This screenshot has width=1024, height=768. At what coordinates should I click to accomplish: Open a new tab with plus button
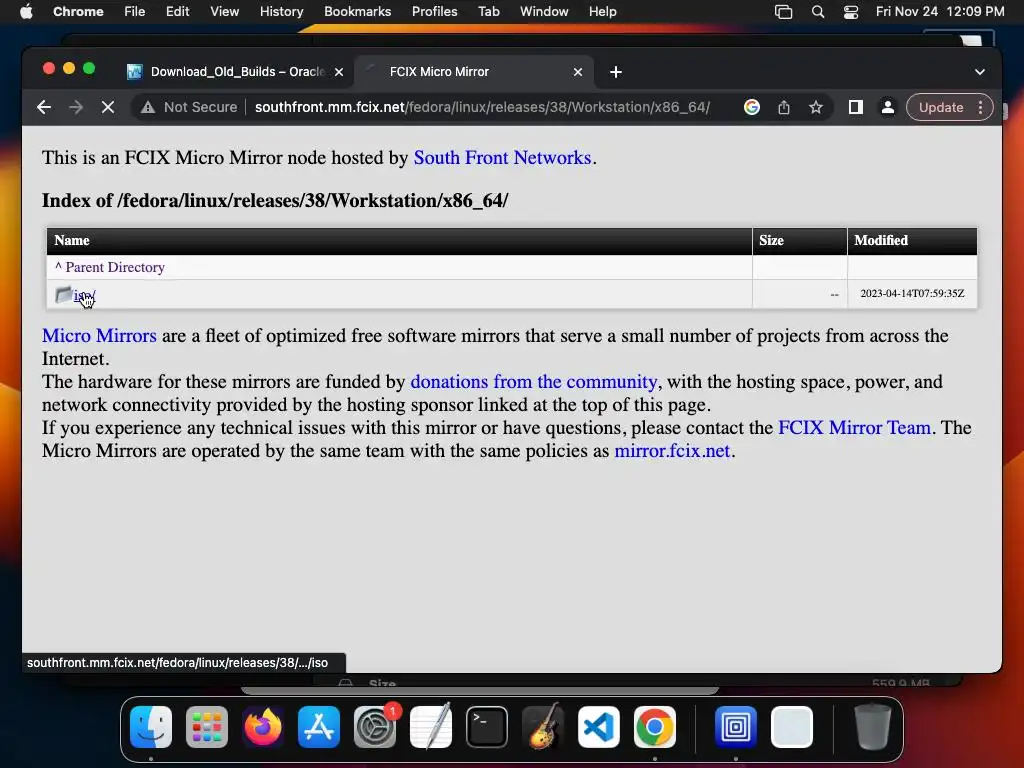click(x=616, y=72)
